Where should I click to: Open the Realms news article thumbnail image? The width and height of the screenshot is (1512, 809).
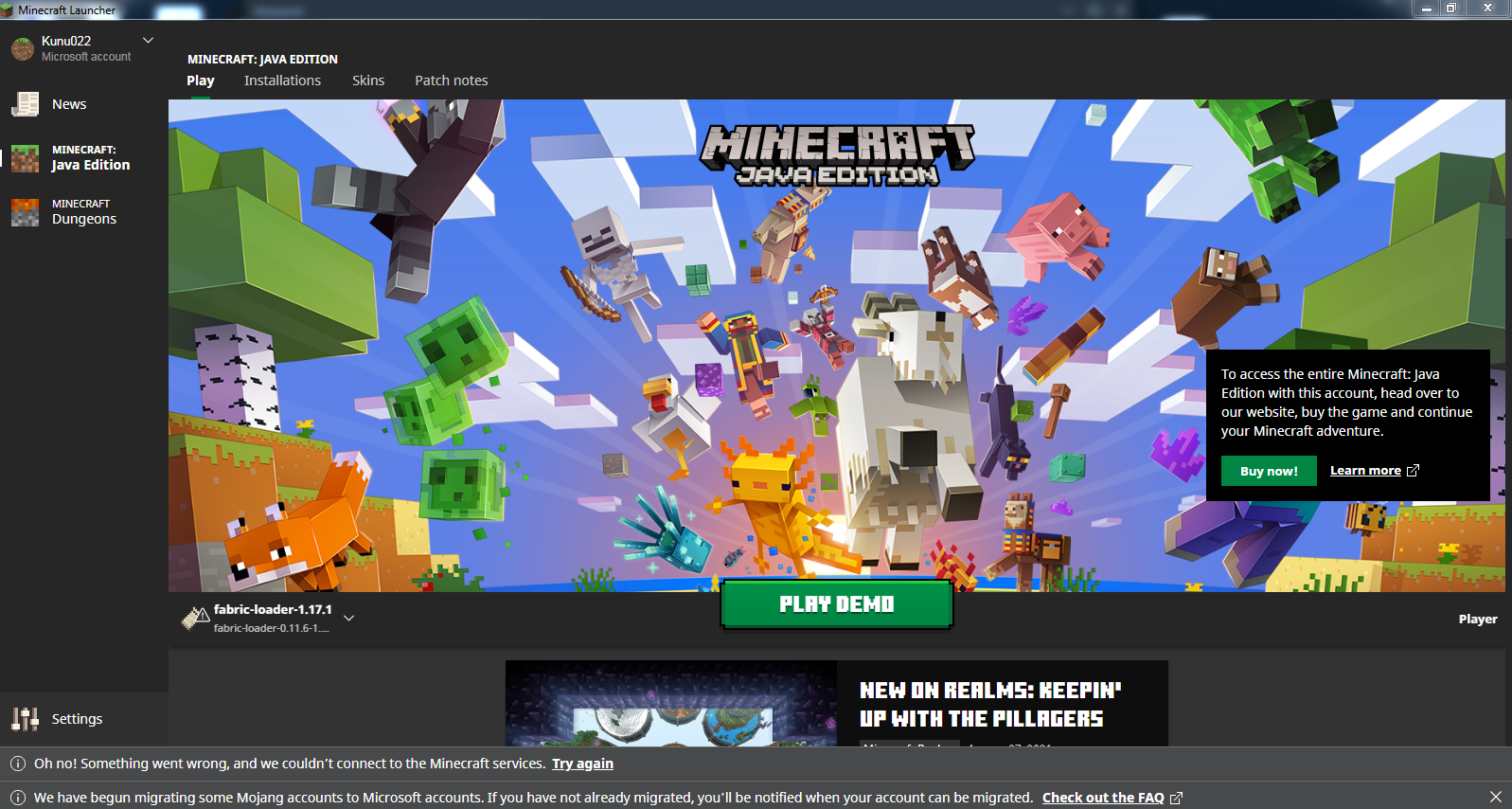coord(671,704)
